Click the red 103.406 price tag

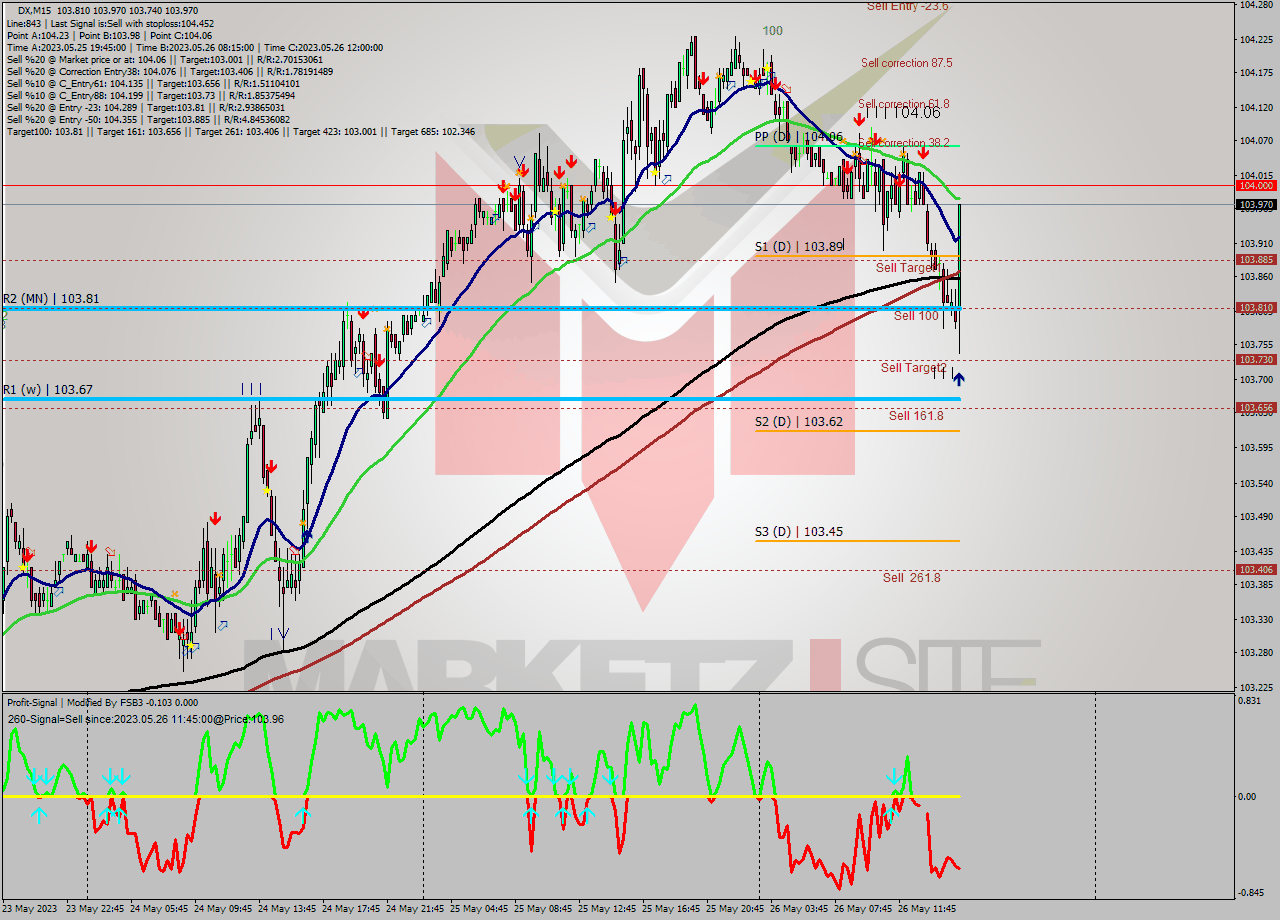pos(1256,570)
